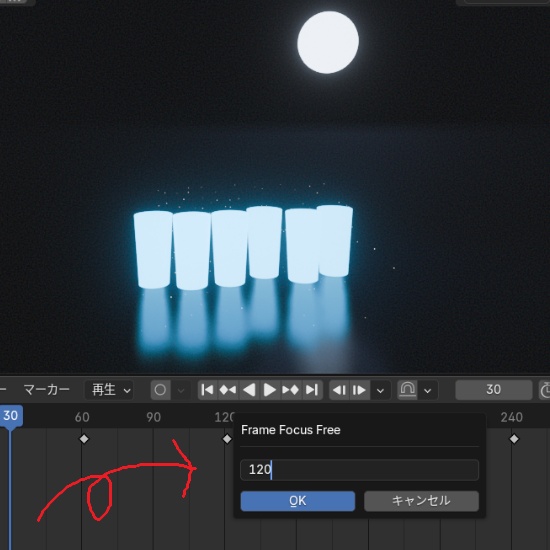The image size is (550, 550).
Task: Open the auto keyframing options dropdown
Action: coord(181,390)
